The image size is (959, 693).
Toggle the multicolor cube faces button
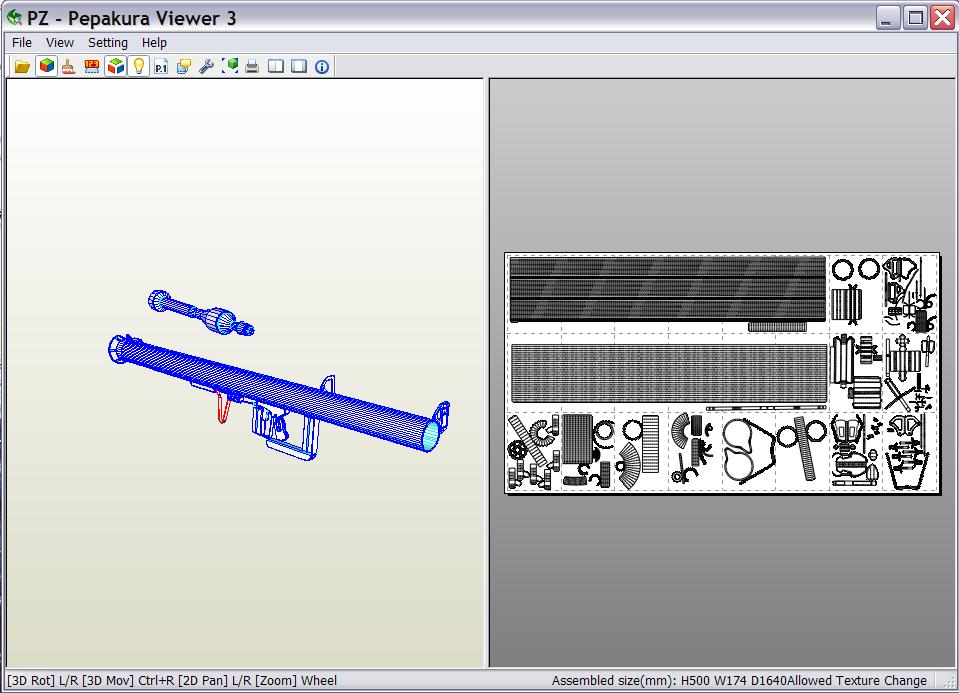(x=116, y=67)
